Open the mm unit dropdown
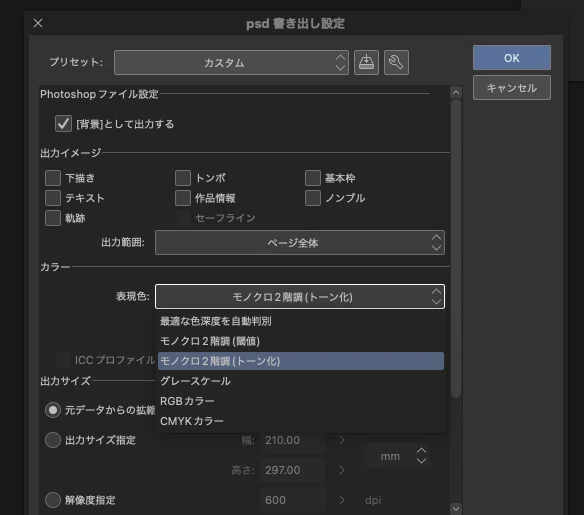The image size is (584, 515). pos(399,456)
